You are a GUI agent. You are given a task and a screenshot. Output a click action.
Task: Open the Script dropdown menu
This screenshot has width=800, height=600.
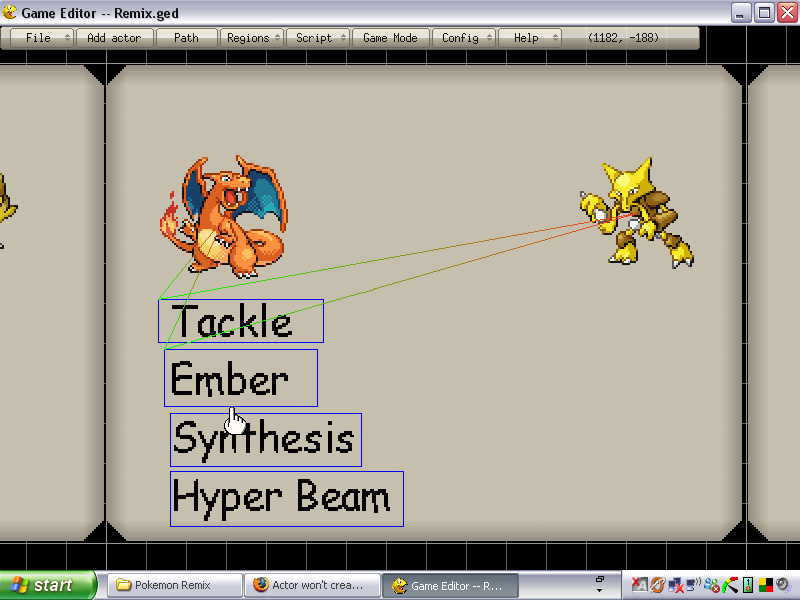point(318,38)
